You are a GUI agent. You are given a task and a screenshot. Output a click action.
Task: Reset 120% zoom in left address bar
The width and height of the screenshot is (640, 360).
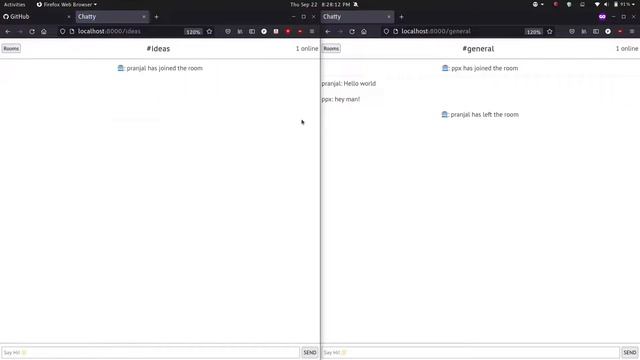pyautogui.click(x=193, y=32)
